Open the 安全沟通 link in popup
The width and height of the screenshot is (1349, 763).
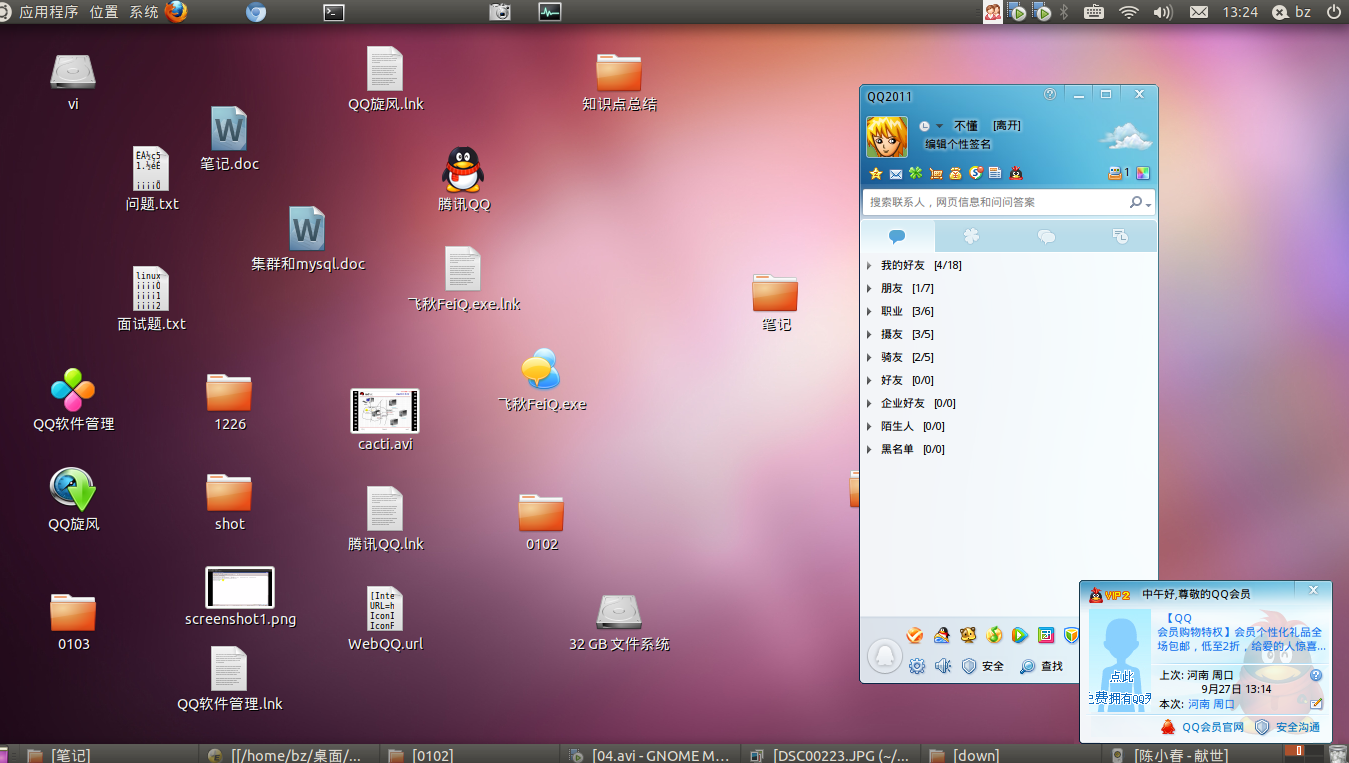tap(1298, 727)
